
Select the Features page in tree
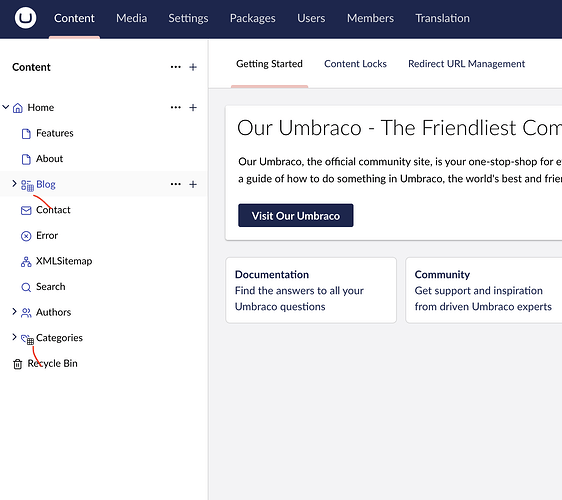(x=54, y=133)
